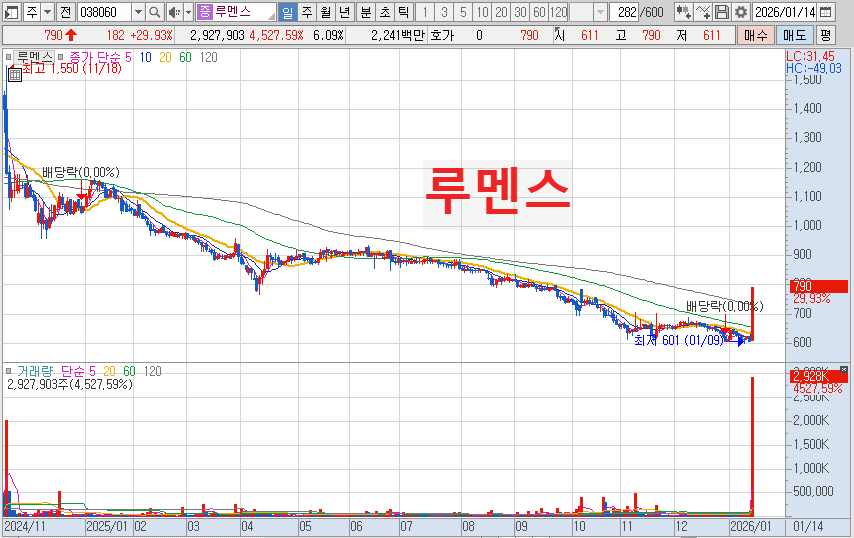Screen dimensions: 854x538
Task: Click the small square before 거래량 legend
Action: [8, 371]
